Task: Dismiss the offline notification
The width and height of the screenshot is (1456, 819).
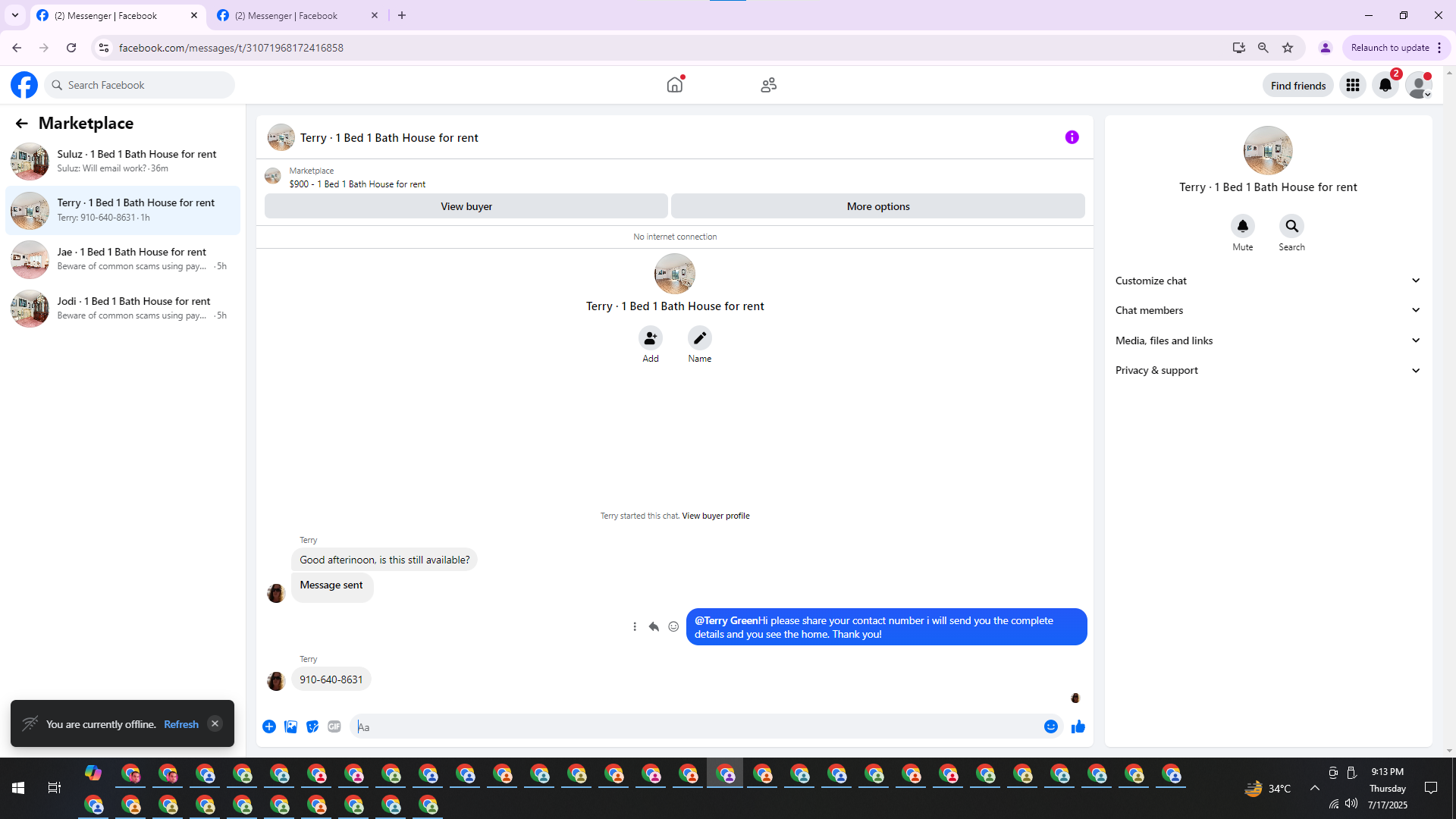Action: click(x=215, y=723)
